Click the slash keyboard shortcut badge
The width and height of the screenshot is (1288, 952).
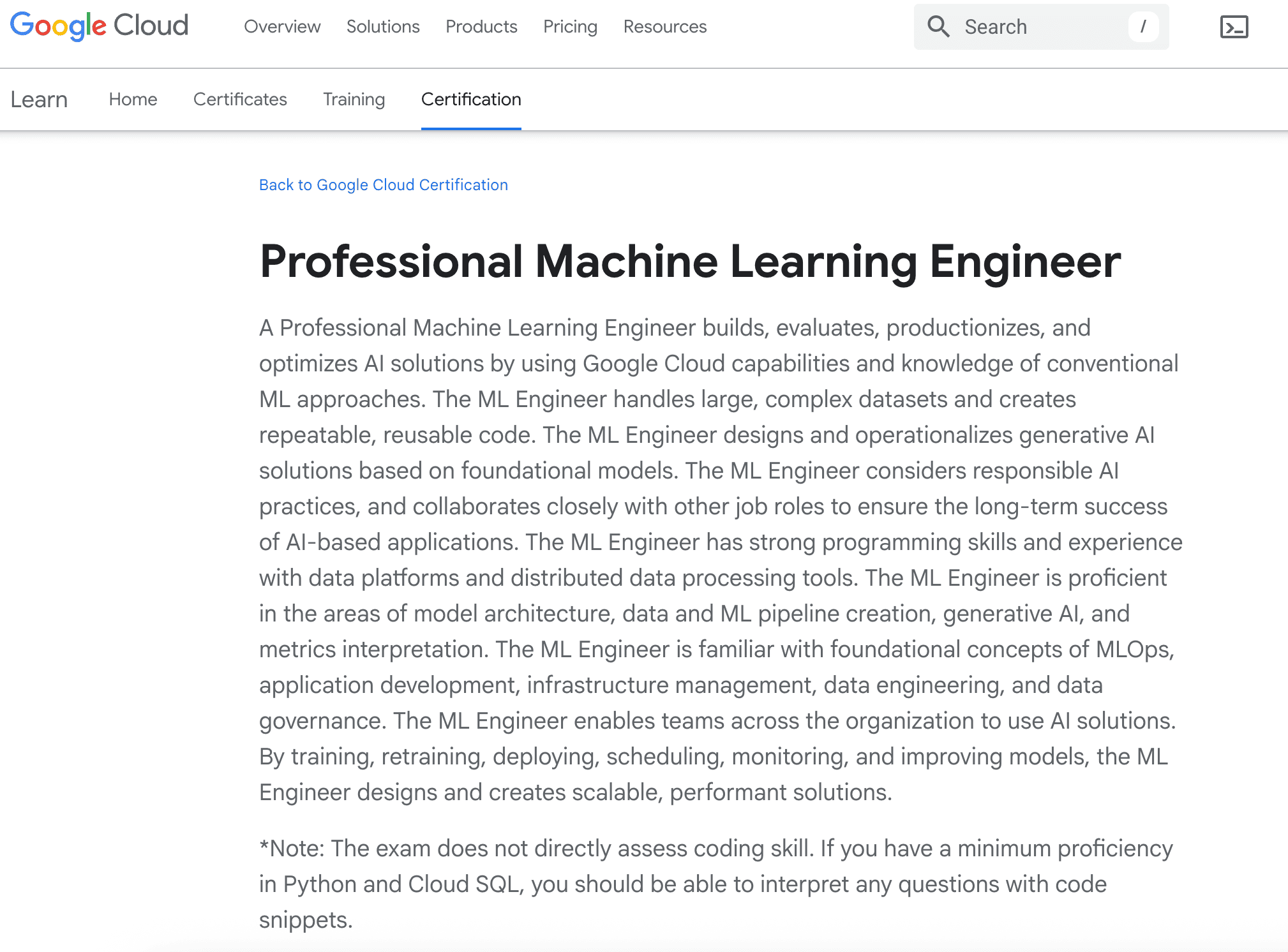click(1143, 27)
